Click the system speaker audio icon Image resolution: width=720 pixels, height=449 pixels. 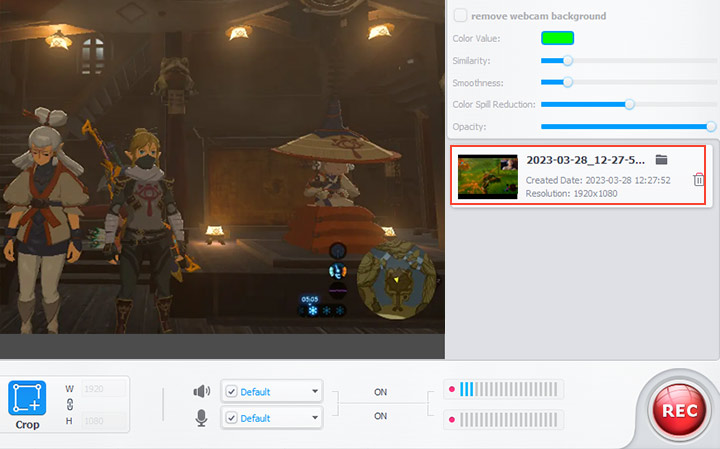click(202, 391)
